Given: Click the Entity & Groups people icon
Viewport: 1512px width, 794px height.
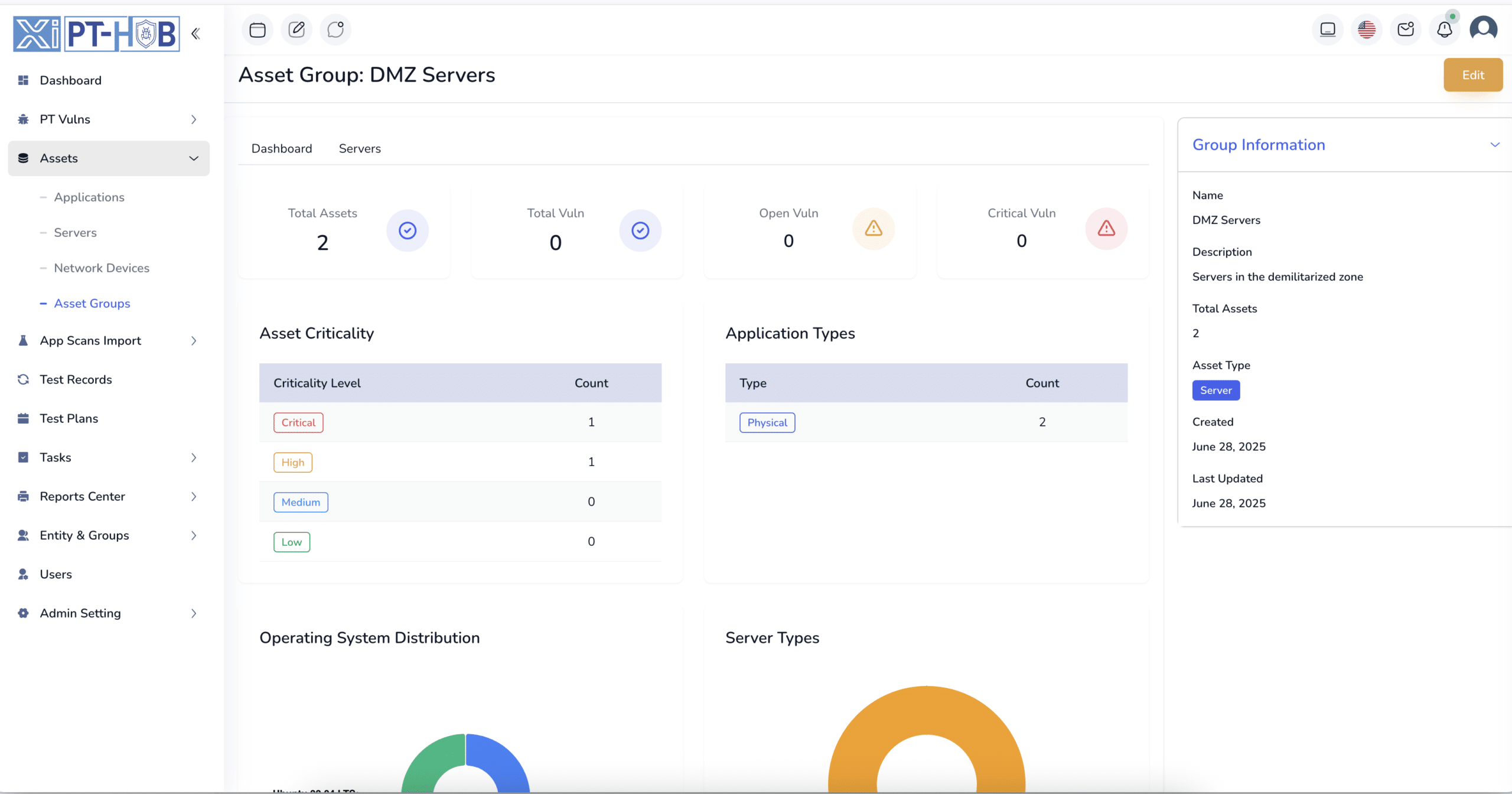Looking at the screenshot, I should click(24, 536).
